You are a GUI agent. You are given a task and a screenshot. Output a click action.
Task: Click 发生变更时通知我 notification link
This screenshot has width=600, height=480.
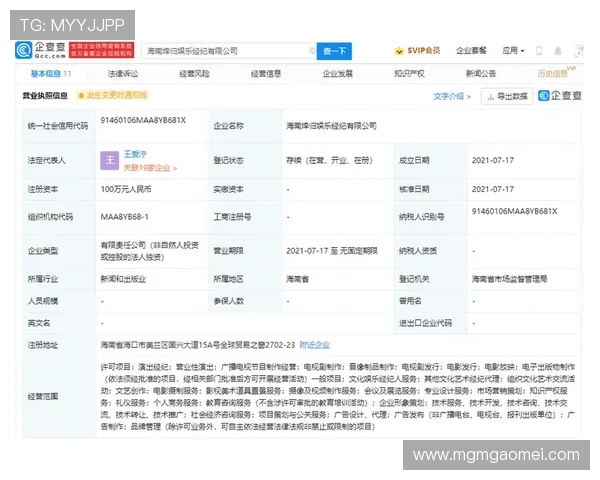click(117, 95)
